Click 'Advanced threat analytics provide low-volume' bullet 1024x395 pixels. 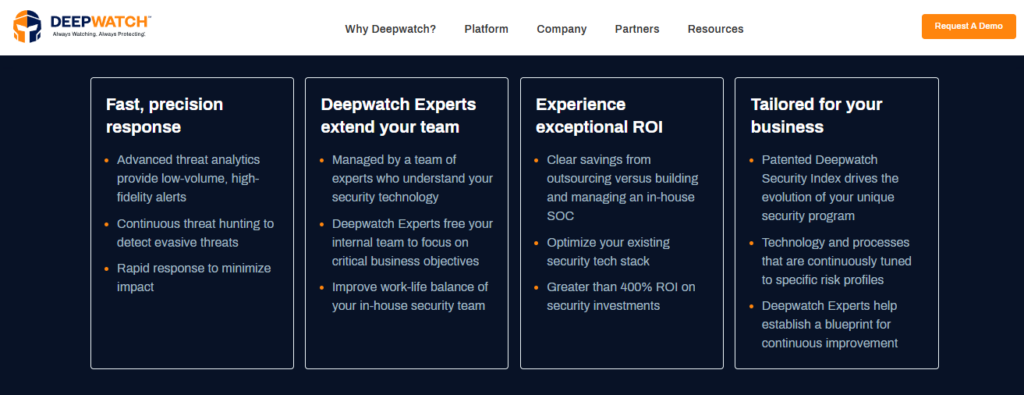[x=189, y=178]
